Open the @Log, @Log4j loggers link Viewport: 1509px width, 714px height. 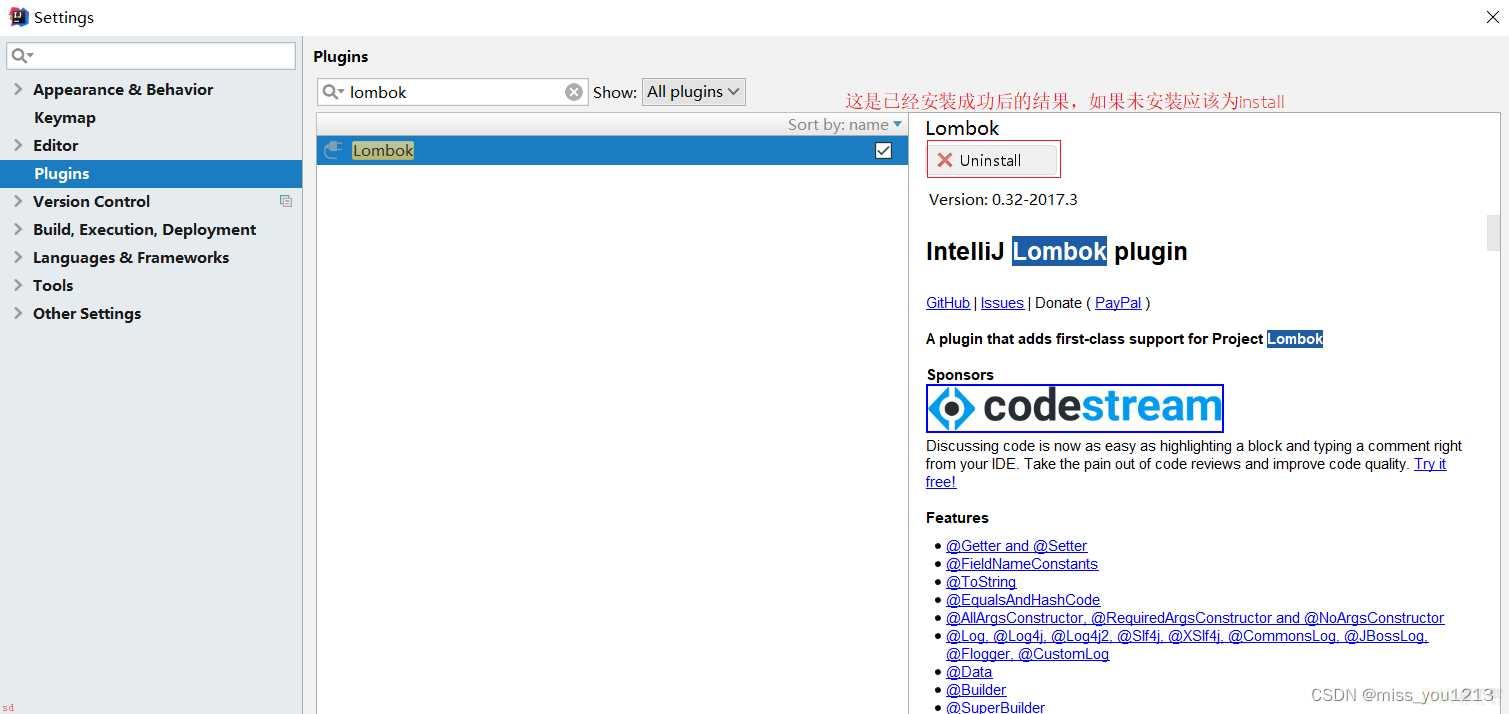click(x=1187, y=636)
